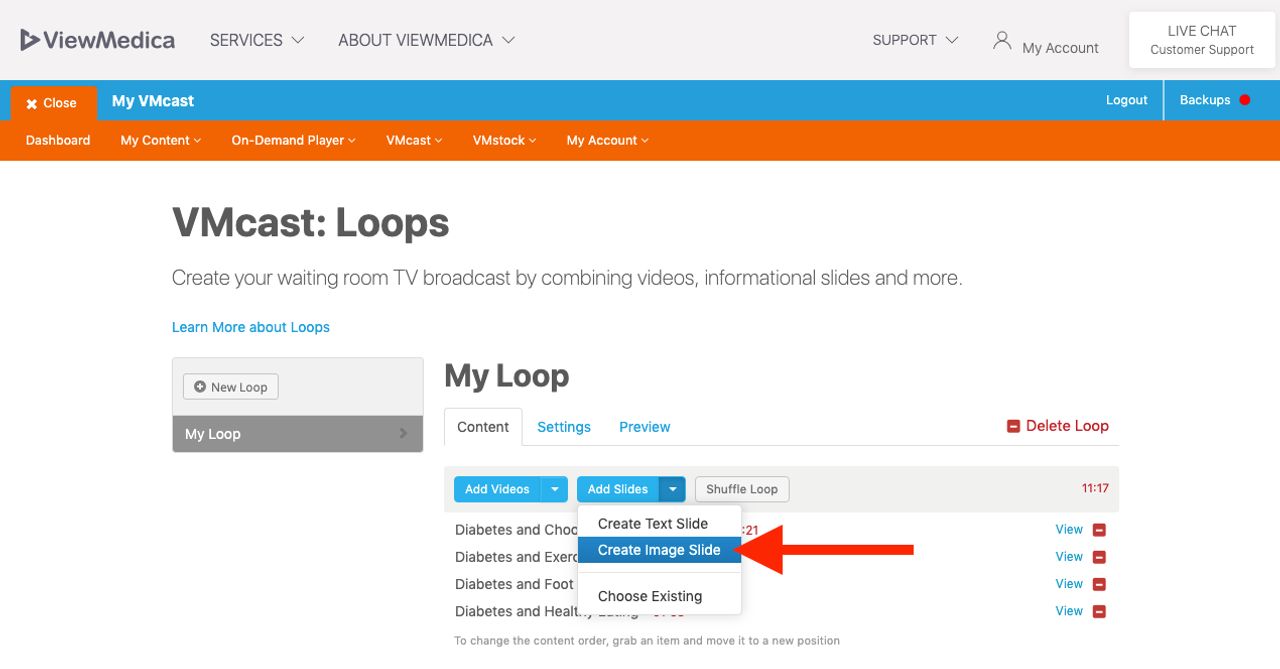Click the red notification dot beside Backups
Viewport: 1280px width, 669px height.
point(1245,99)
